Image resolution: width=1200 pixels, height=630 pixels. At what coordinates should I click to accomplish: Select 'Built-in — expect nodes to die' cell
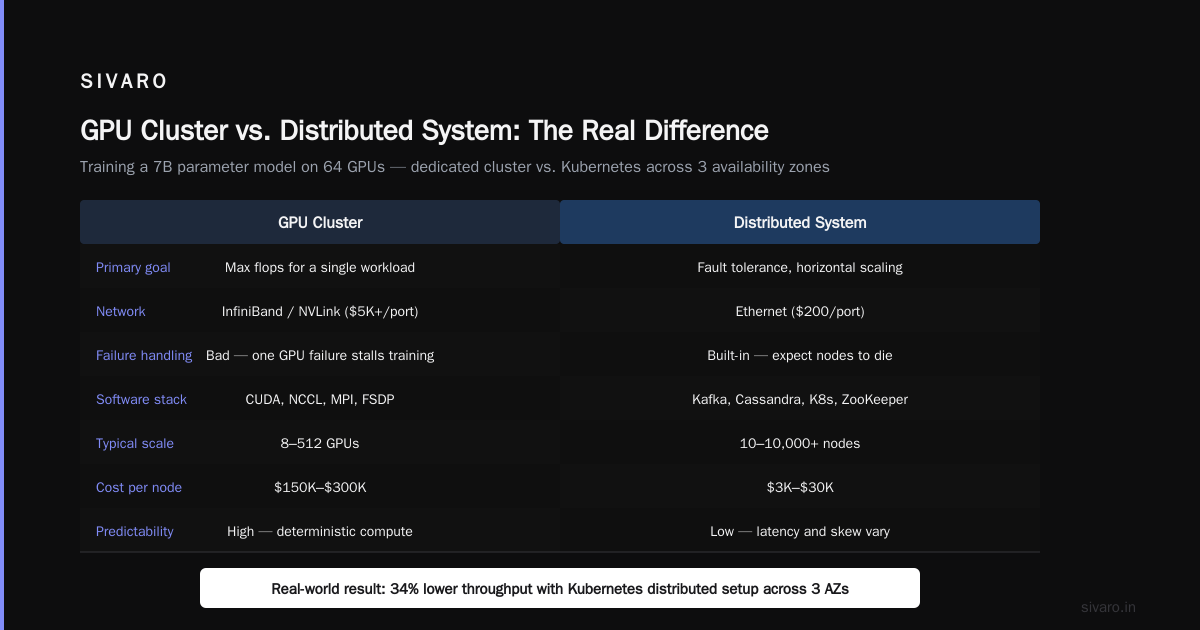(x=800, y=355)
